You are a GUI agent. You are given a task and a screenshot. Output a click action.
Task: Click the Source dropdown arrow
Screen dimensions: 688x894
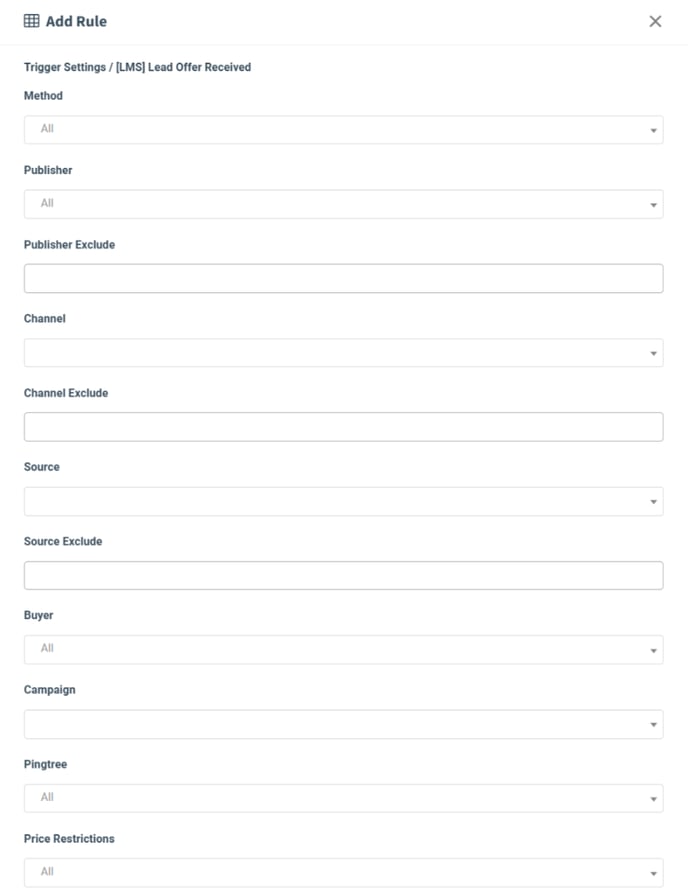(x=653, y=502)
